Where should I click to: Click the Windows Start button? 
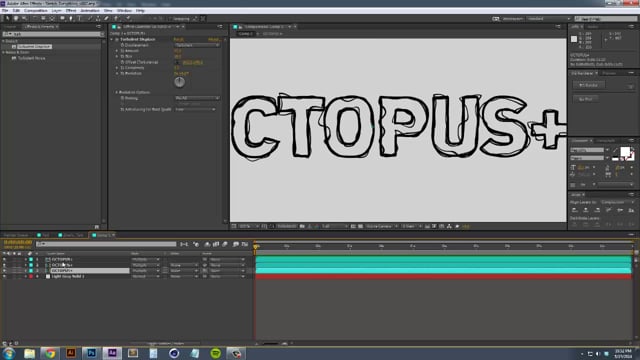(9, 353)
